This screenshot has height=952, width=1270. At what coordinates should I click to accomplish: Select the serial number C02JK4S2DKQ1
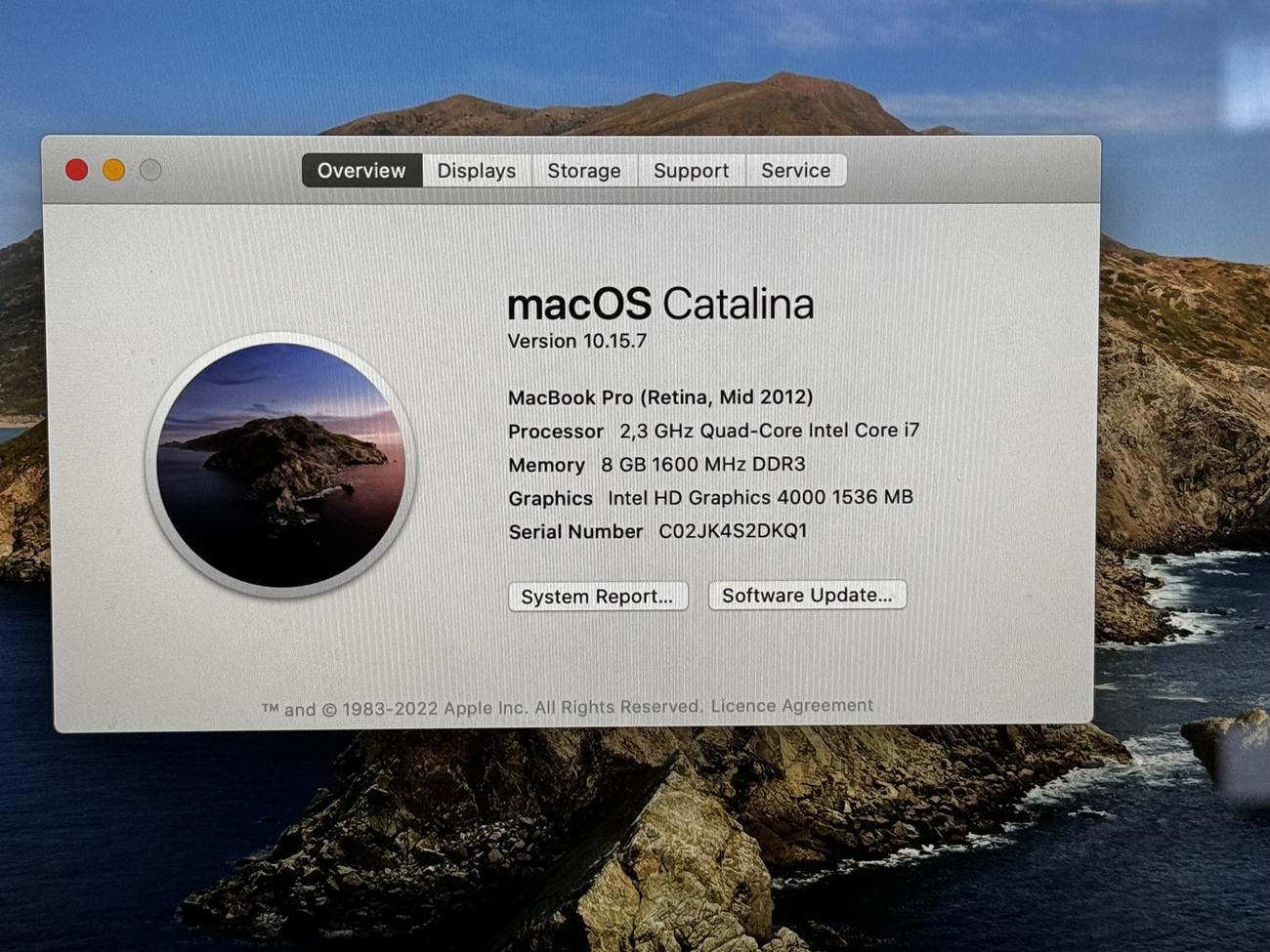pos(733,531)
